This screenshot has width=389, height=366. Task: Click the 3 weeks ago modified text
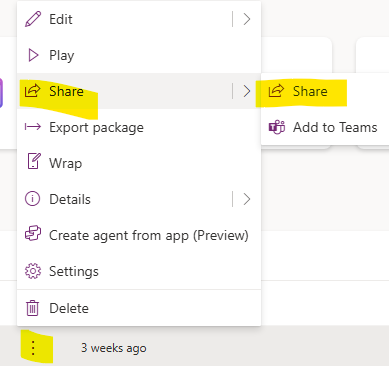[114, 348]
